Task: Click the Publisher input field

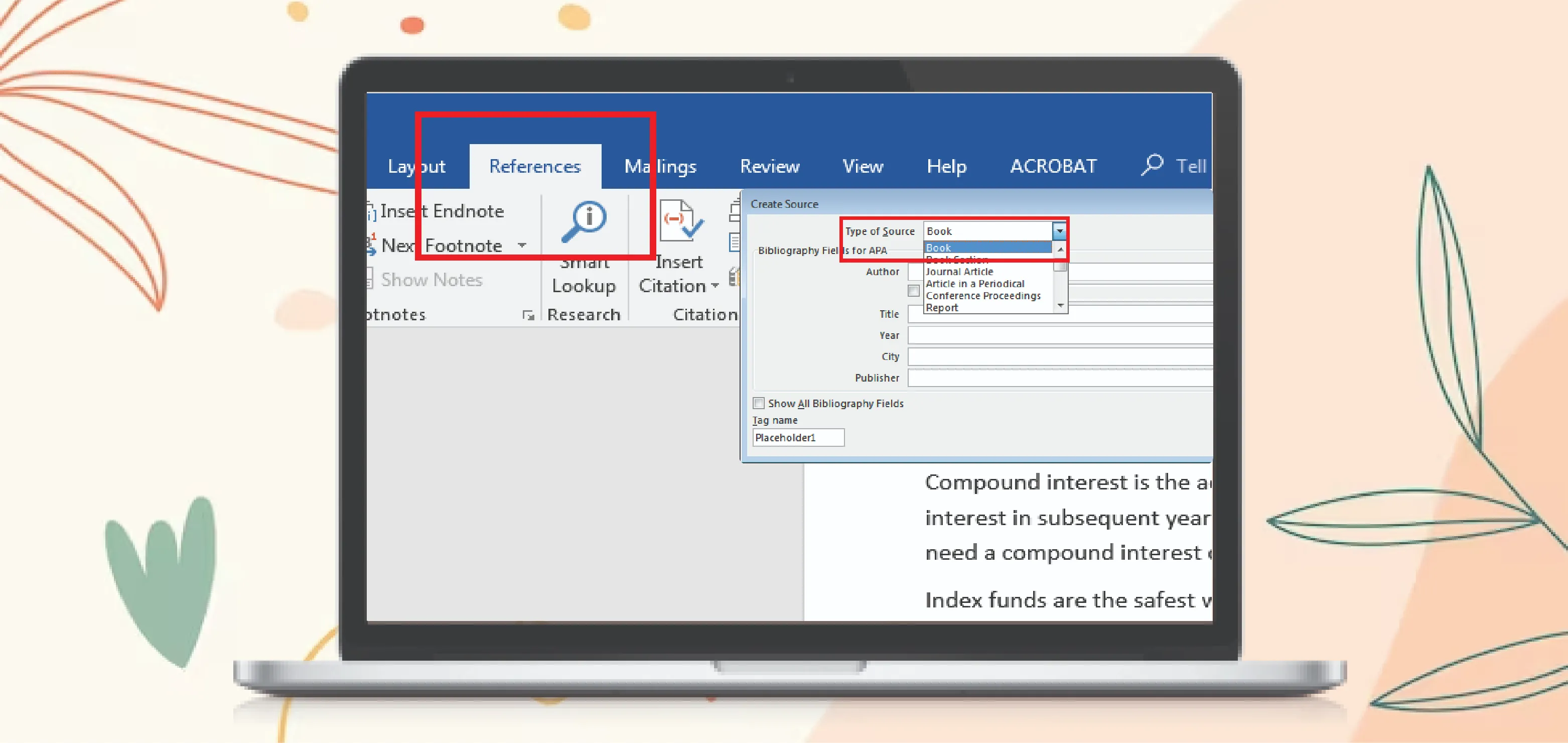Action: pos(1059,378)
